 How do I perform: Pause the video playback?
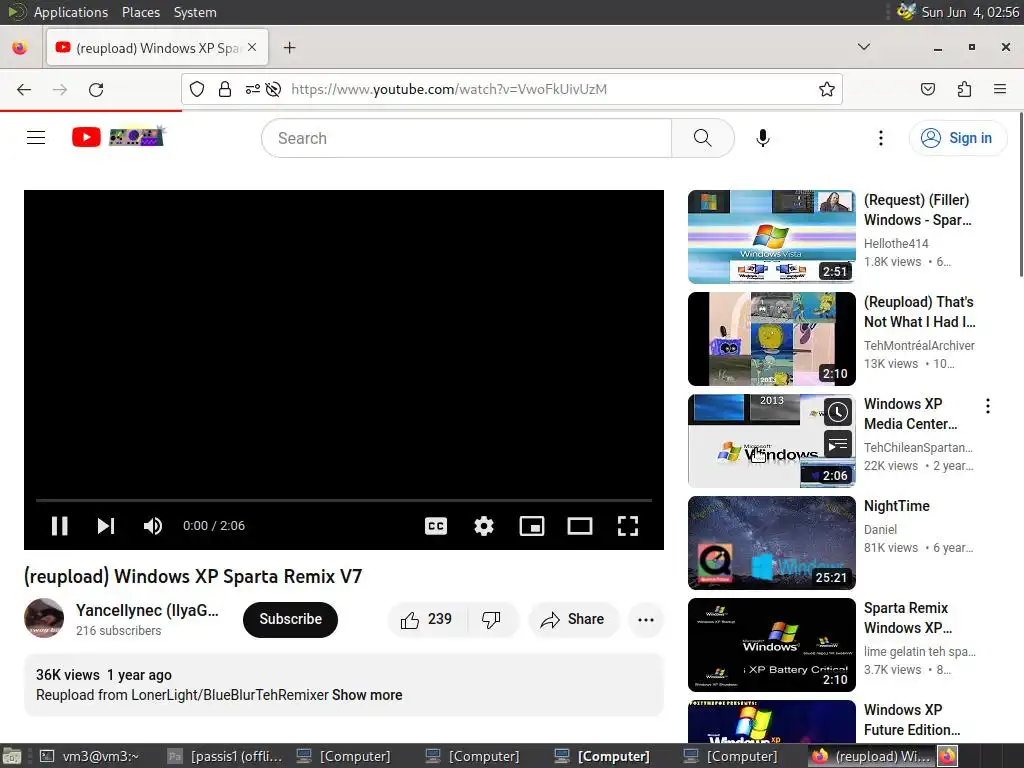[59, 526]
